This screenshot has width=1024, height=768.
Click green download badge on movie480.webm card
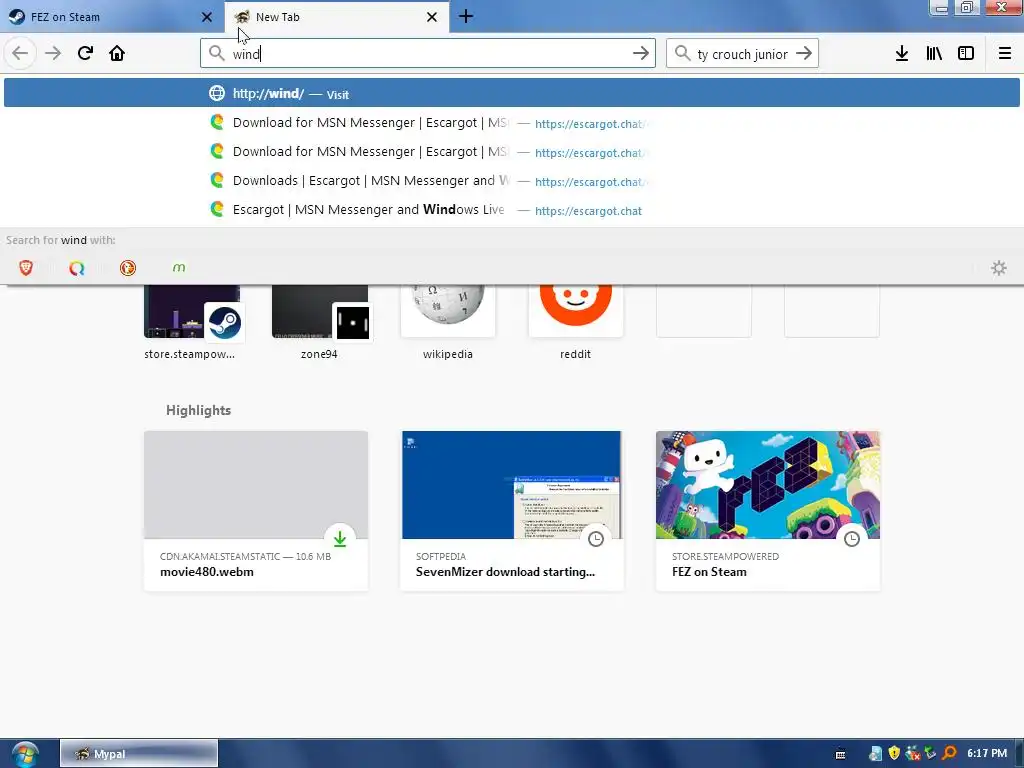click(340, 539)
